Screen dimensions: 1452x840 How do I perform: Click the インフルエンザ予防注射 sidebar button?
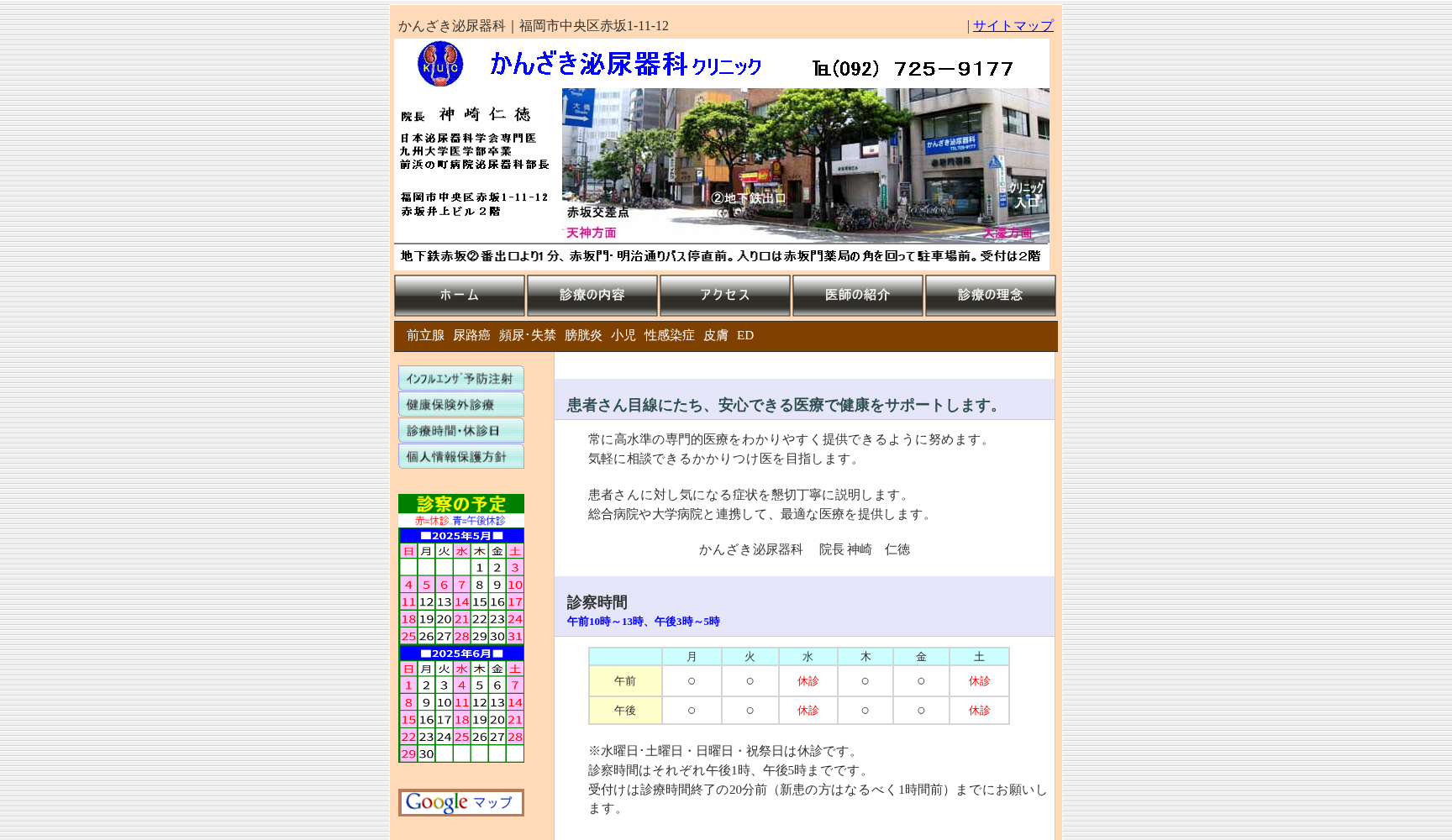(x=460, y=378)
